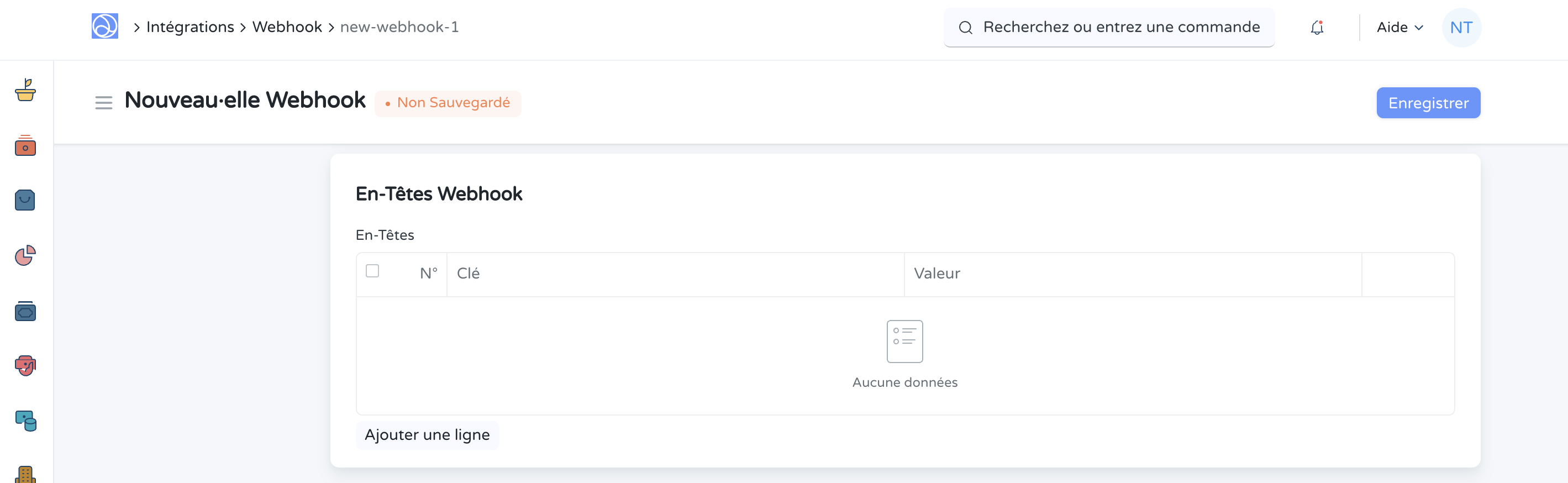Expand the Aide dropdown
This screenshot has height=483, width=1568.
[1399, 27]
